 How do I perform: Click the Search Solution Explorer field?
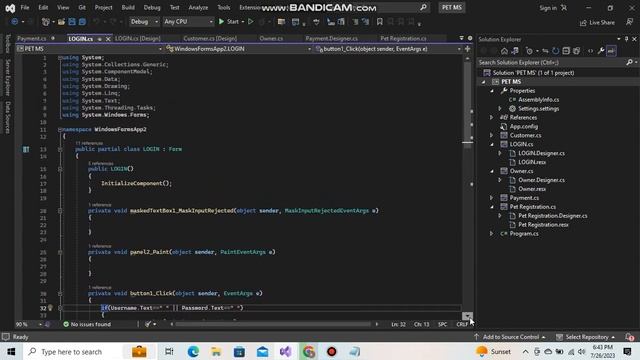551,62
